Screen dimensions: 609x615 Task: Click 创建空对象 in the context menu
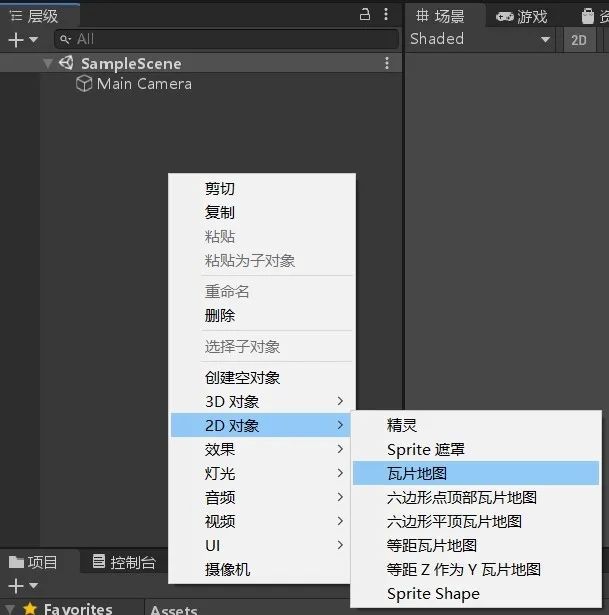point(242,378)
